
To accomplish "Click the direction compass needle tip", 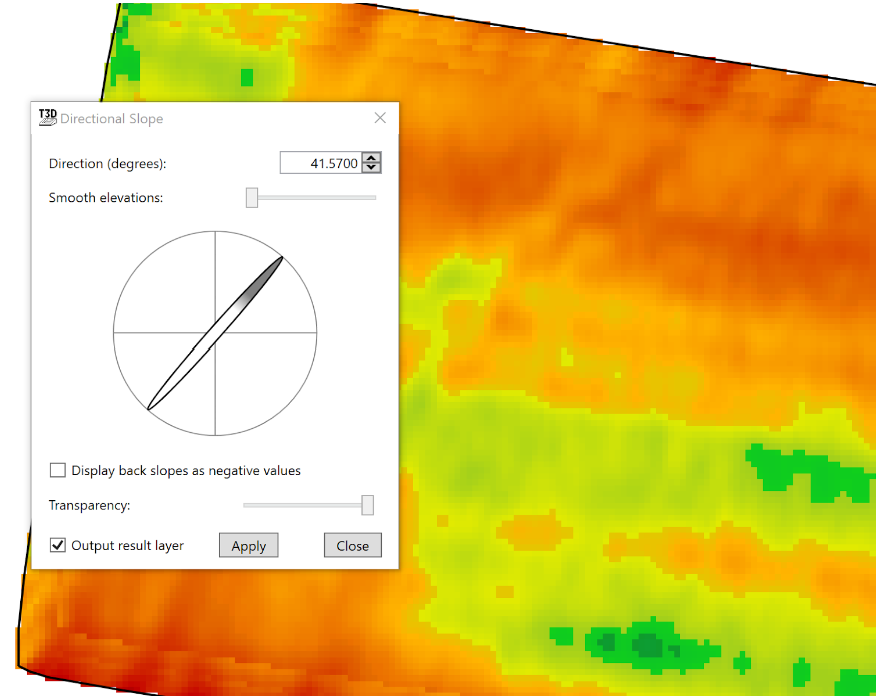I will click(280, 259).
